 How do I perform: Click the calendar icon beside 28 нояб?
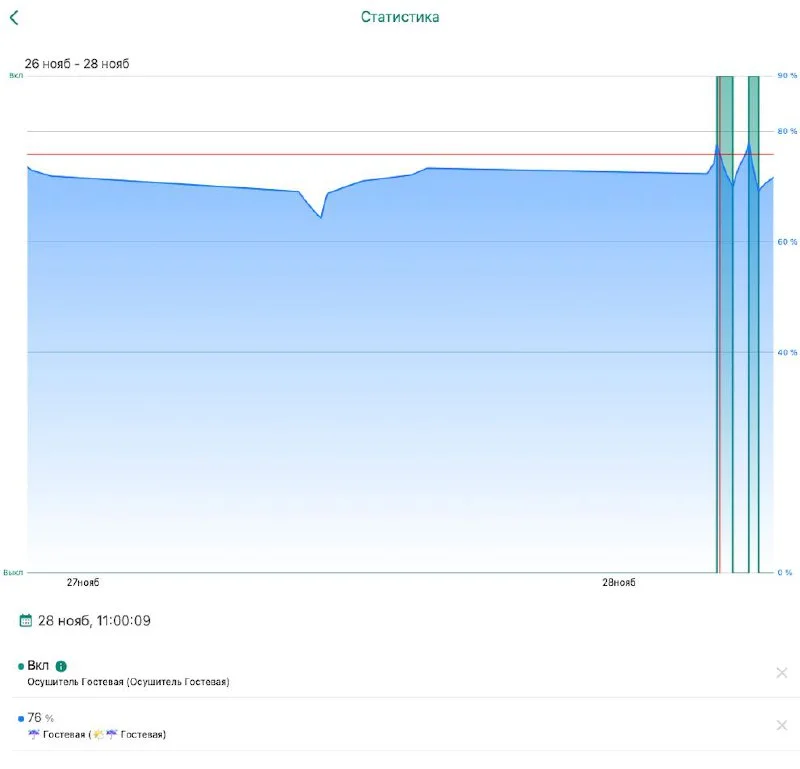(26, 621)
